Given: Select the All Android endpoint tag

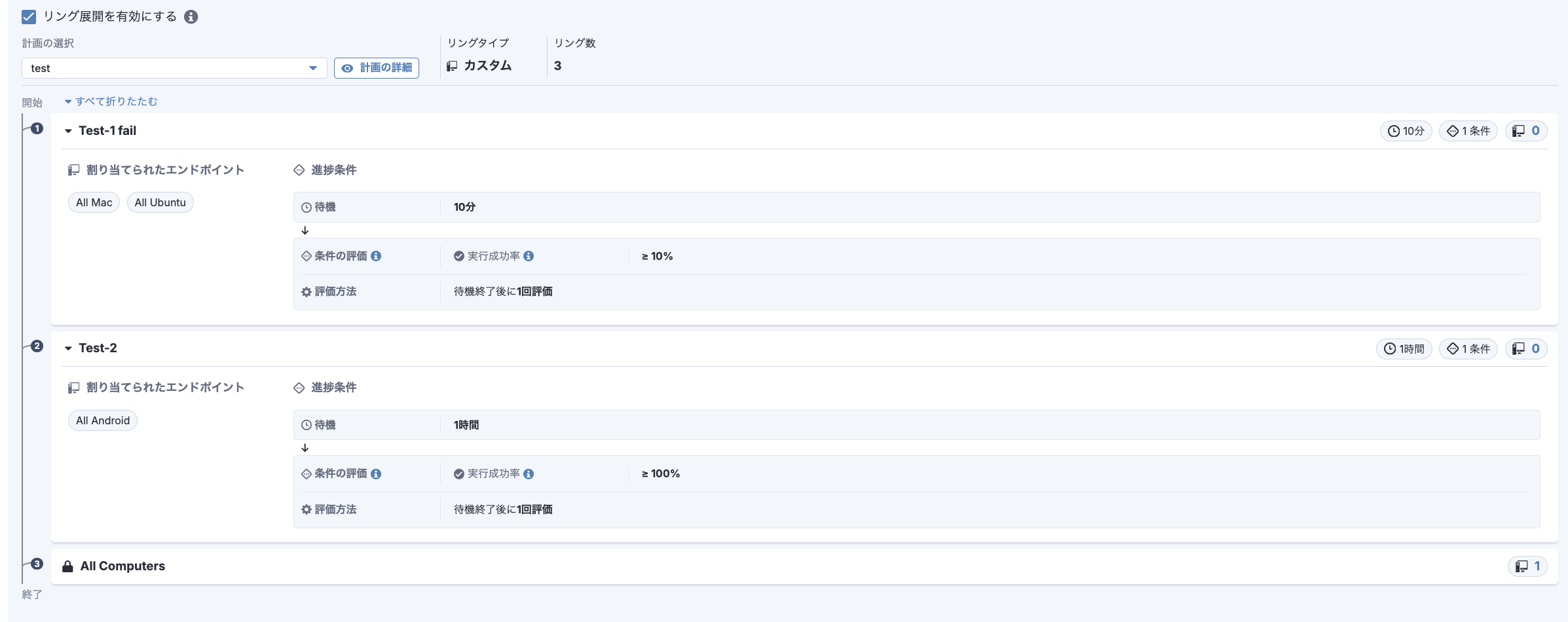Looking at the screenshot, I should 103,420.
